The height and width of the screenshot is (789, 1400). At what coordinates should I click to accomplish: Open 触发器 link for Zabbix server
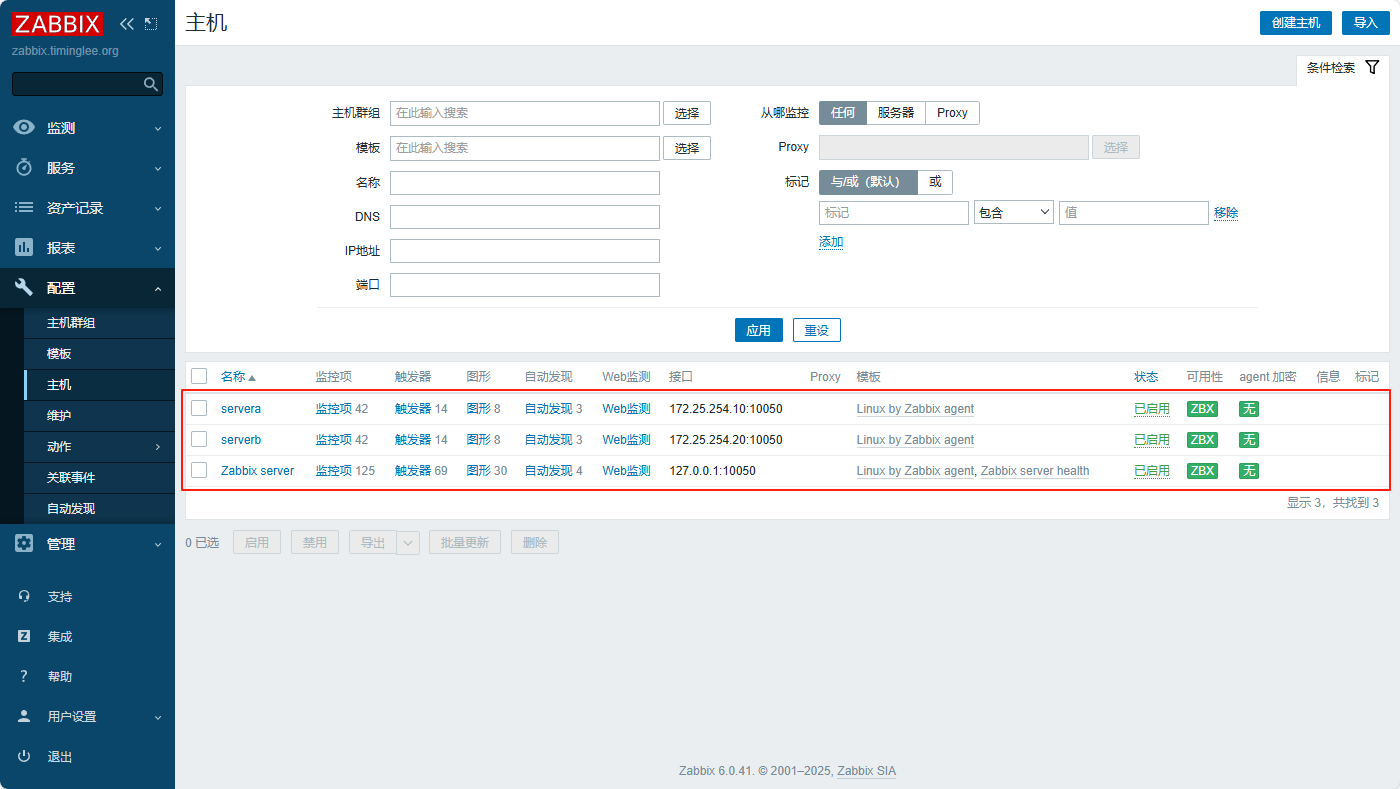coord(413,471)
